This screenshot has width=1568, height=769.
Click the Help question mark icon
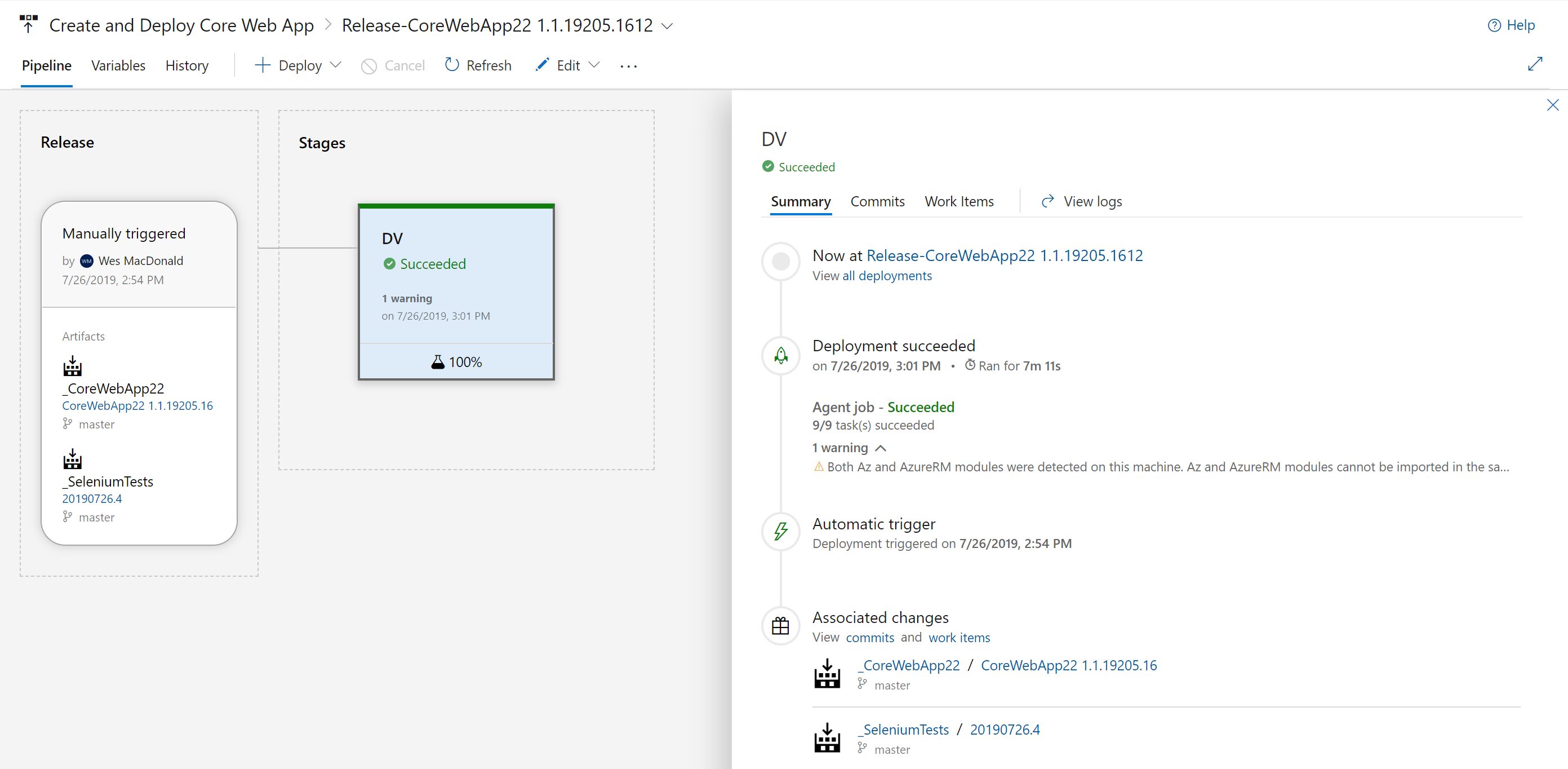click(1494, 25)
